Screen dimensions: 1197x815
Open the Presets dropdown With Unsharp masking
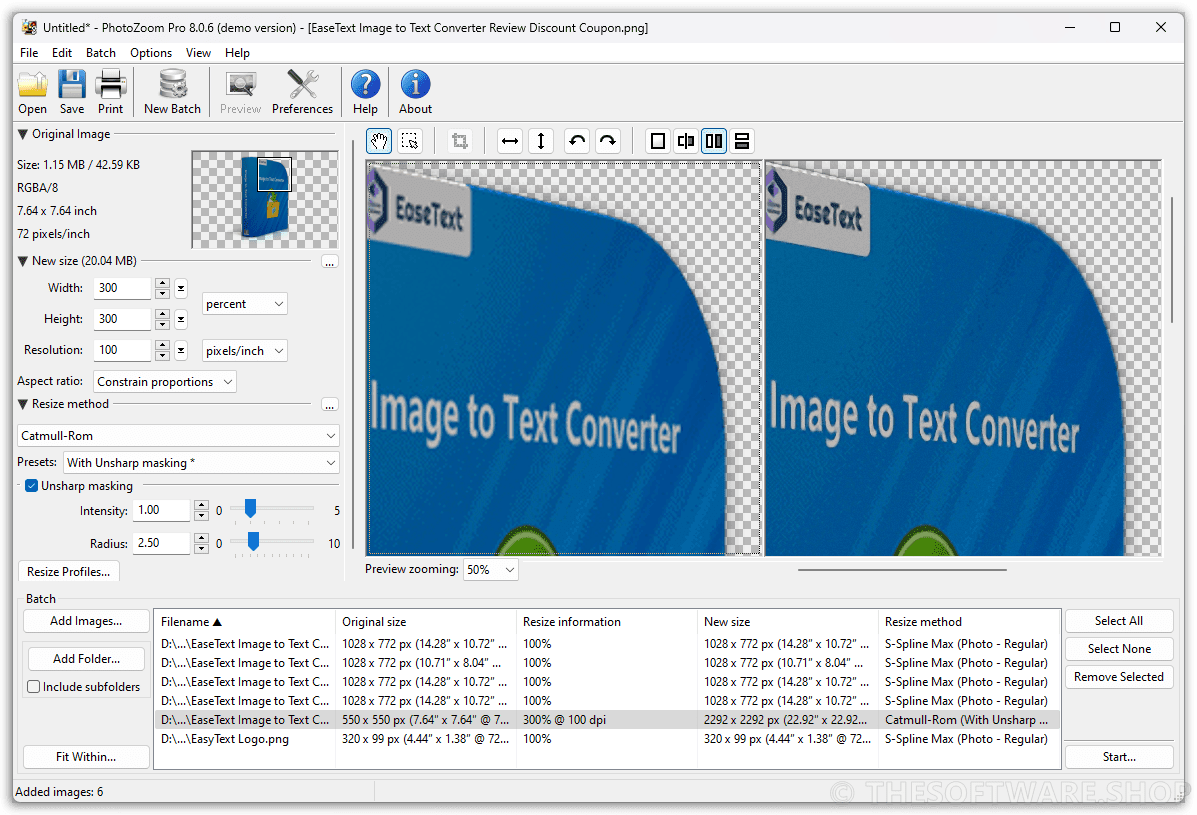pyautogui.click(x=202, y=462)
